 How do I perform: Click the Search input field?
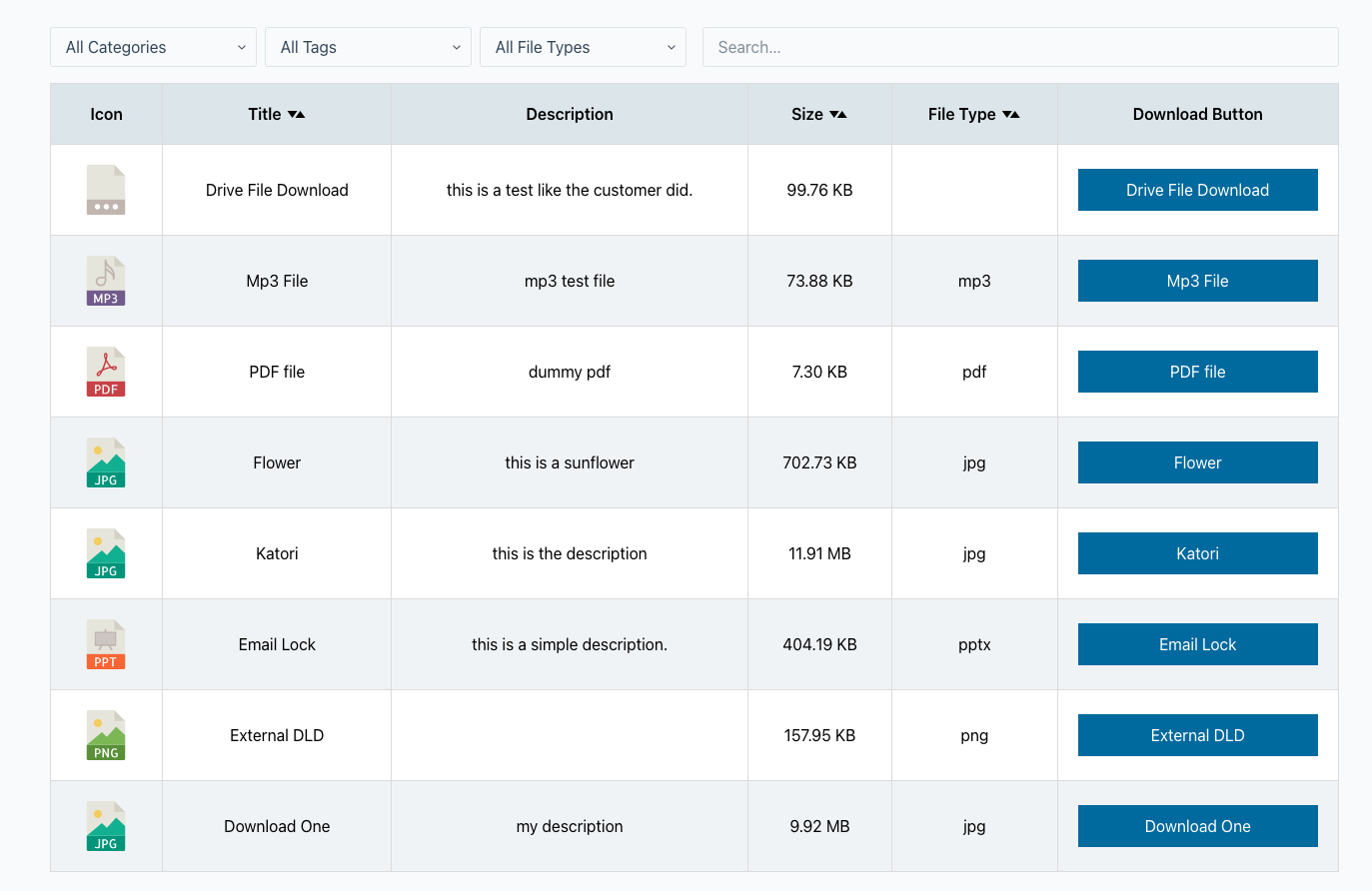point(1019,47)
